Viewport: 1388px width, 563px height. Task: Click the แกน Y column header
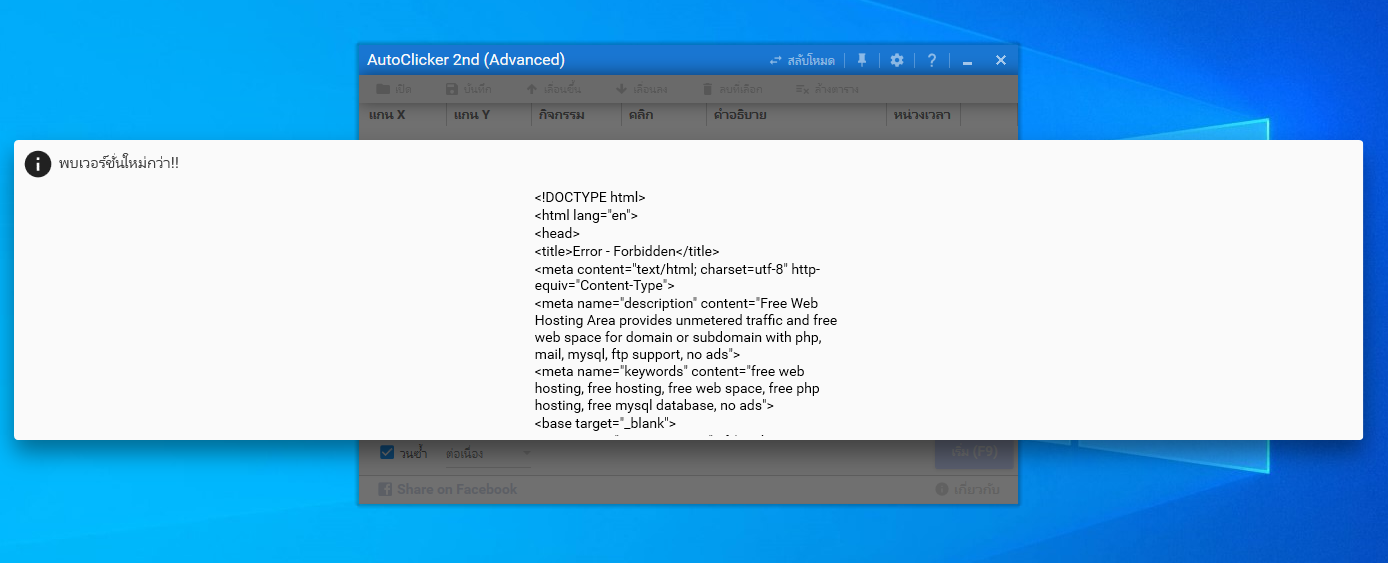[x=489, y=115]
